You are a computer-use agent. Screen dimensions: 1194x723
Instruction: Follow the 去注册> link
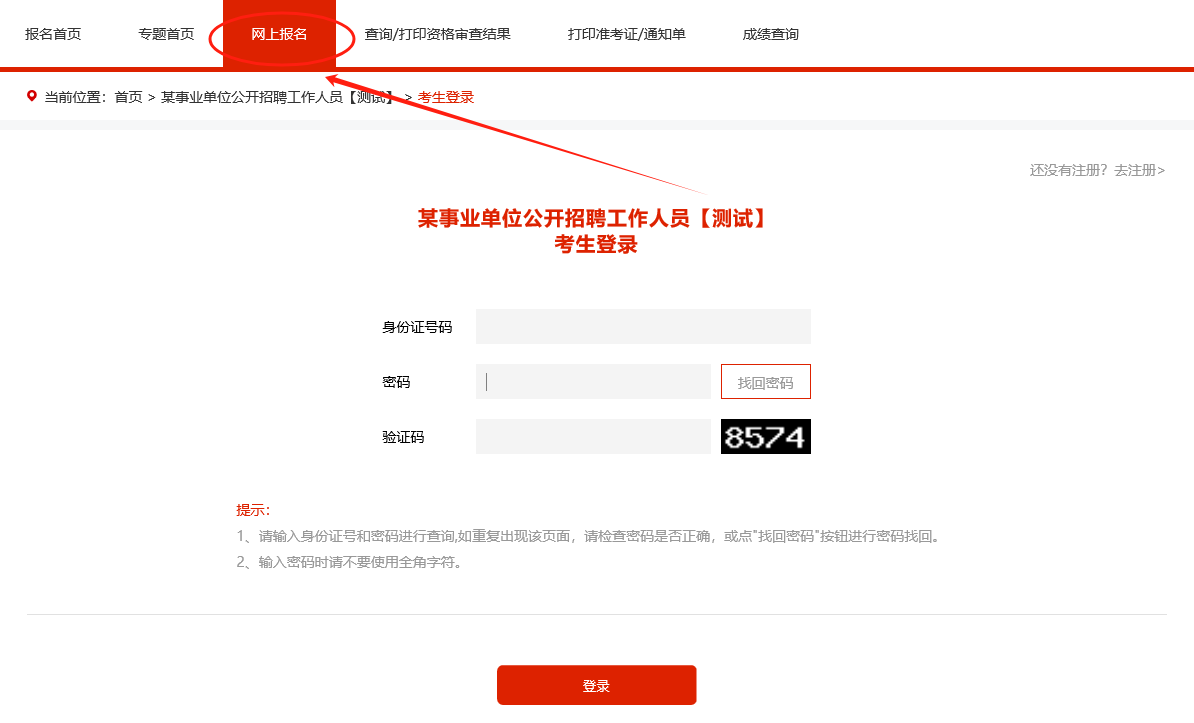tap(1139, 170)
